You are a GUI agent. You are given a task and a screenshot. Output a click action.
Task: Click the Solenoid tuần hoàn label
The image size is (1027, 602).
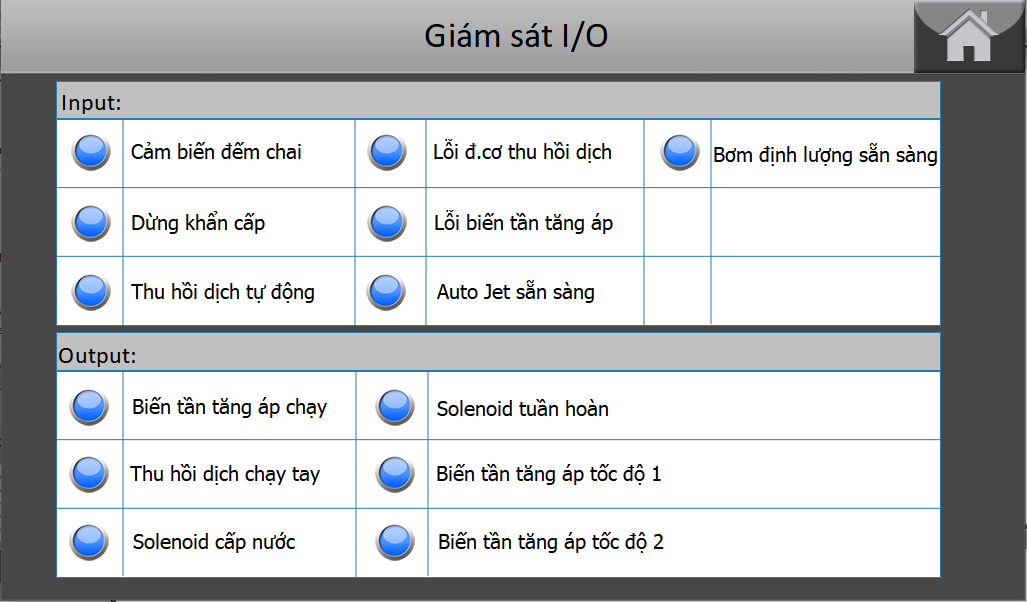(x=523, y=409)
